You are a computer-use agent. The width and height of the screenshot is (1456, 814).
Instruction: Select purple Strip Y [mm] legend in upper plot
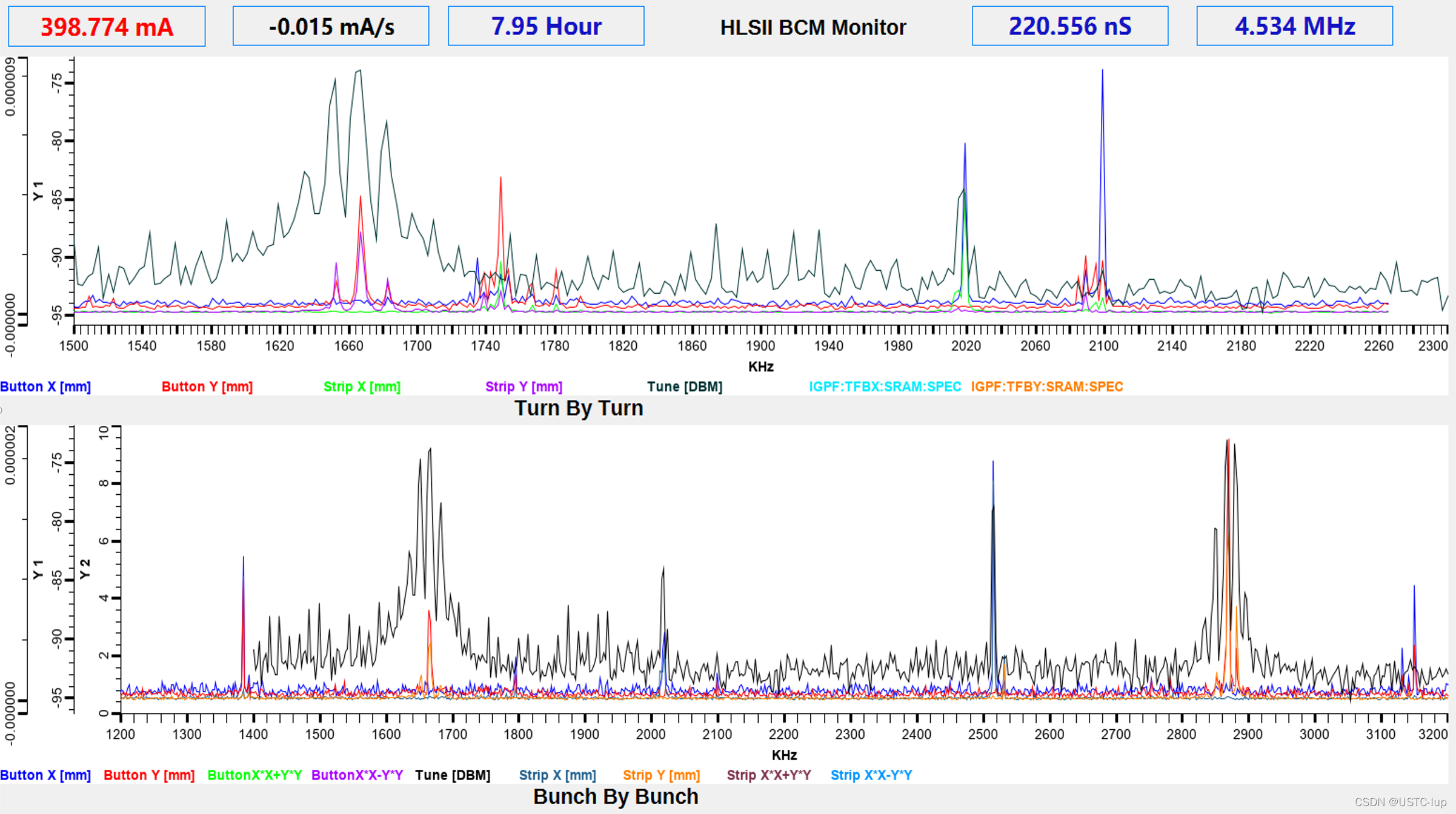click(524, 386)
